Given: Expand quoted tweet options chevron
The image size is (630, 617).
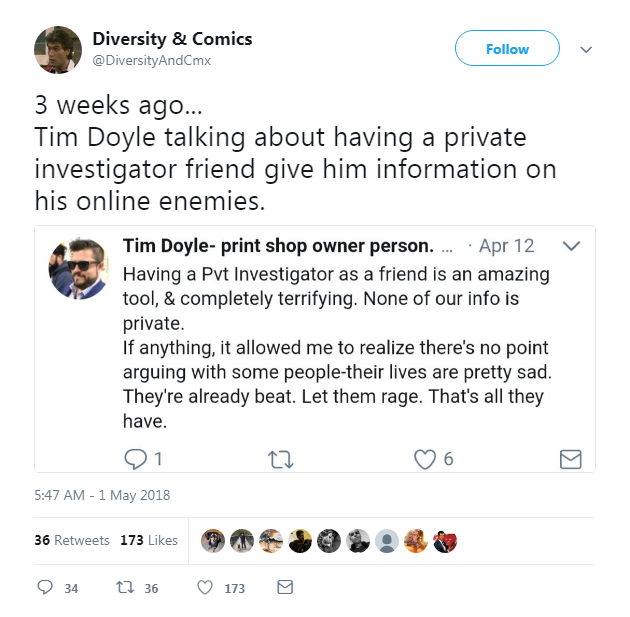Looking at the screenshot, I should (571, 245).
